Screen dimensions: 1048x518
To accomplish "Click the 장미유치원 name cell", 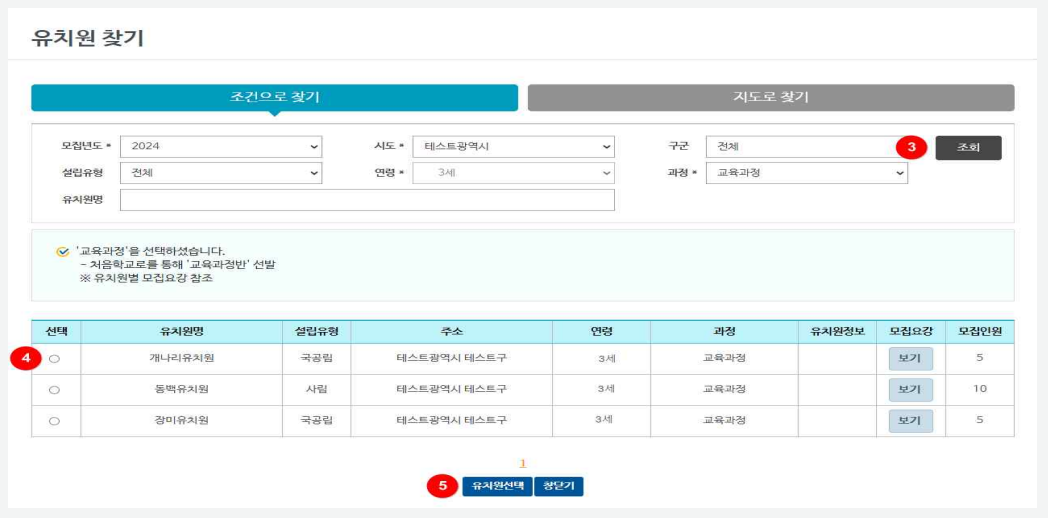I will pyautogui.click(x=182, y=420).
